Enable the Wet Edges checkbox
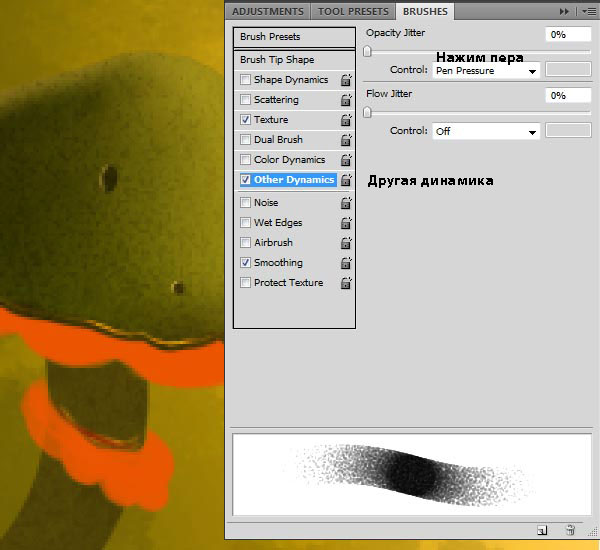The width and height of the screenshot is (600, 550). tap(245, 222)
